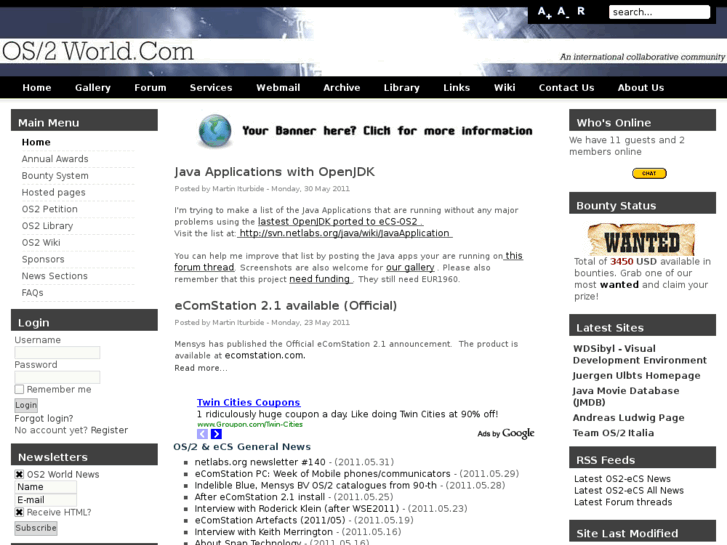Click the globe banner icon

tap(215, 131)
